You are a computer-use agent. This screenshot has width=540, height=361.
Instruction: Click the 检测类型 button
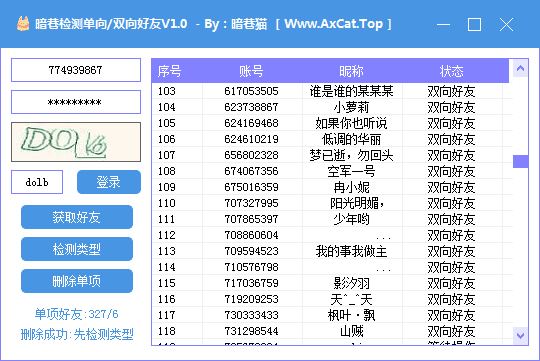77,249
